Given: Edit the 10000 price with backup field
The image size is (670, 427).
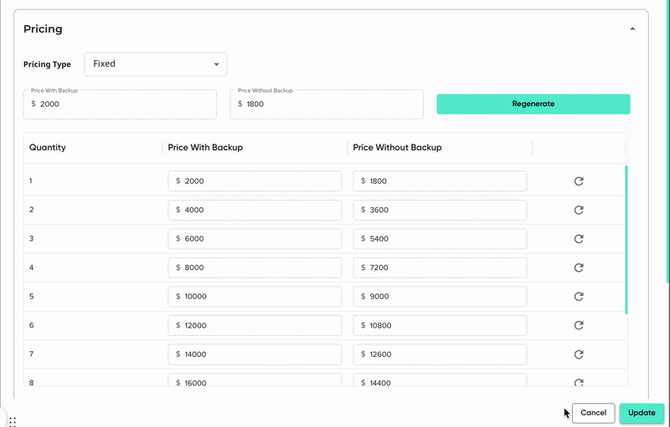Looking at the screenshot, I should (x=255, y=297).
